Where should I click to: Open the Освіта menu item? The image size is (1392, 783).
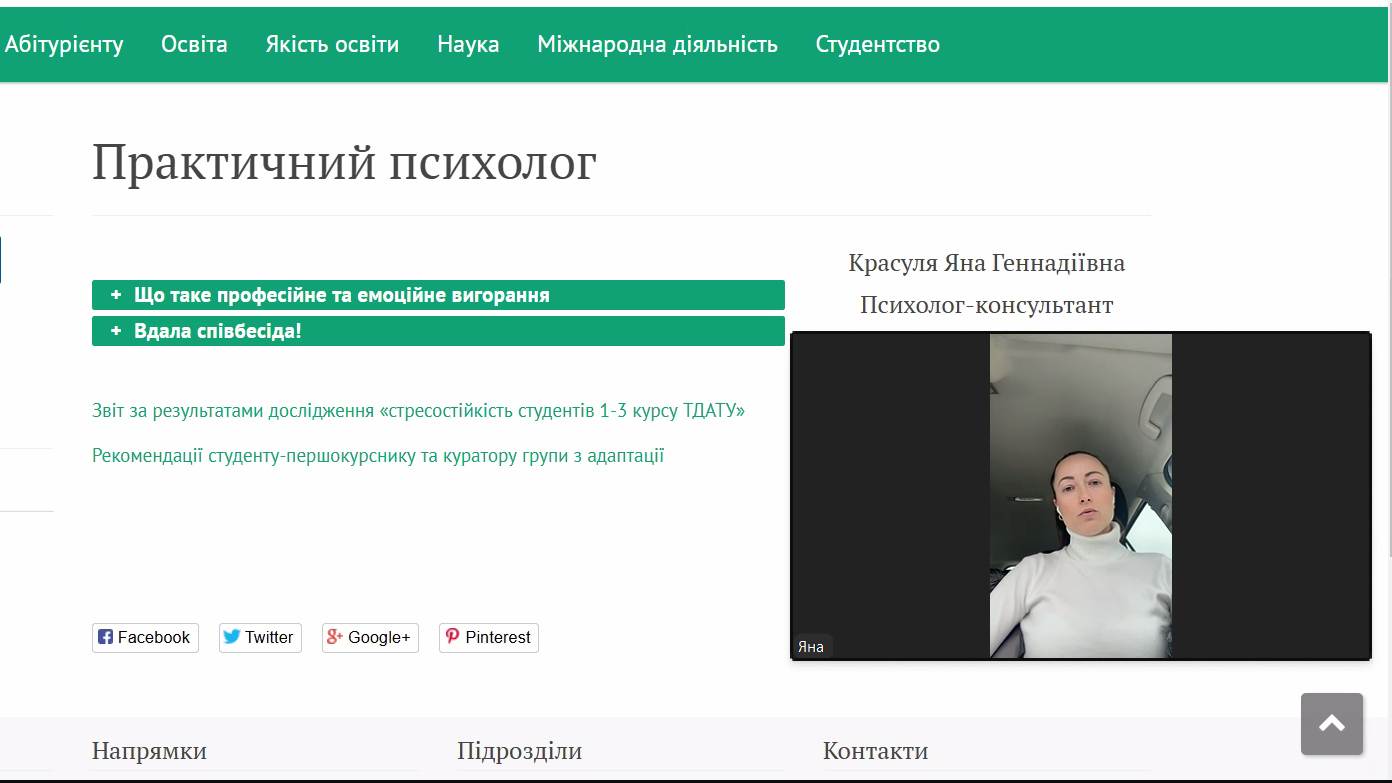click(x=194, y=44)
